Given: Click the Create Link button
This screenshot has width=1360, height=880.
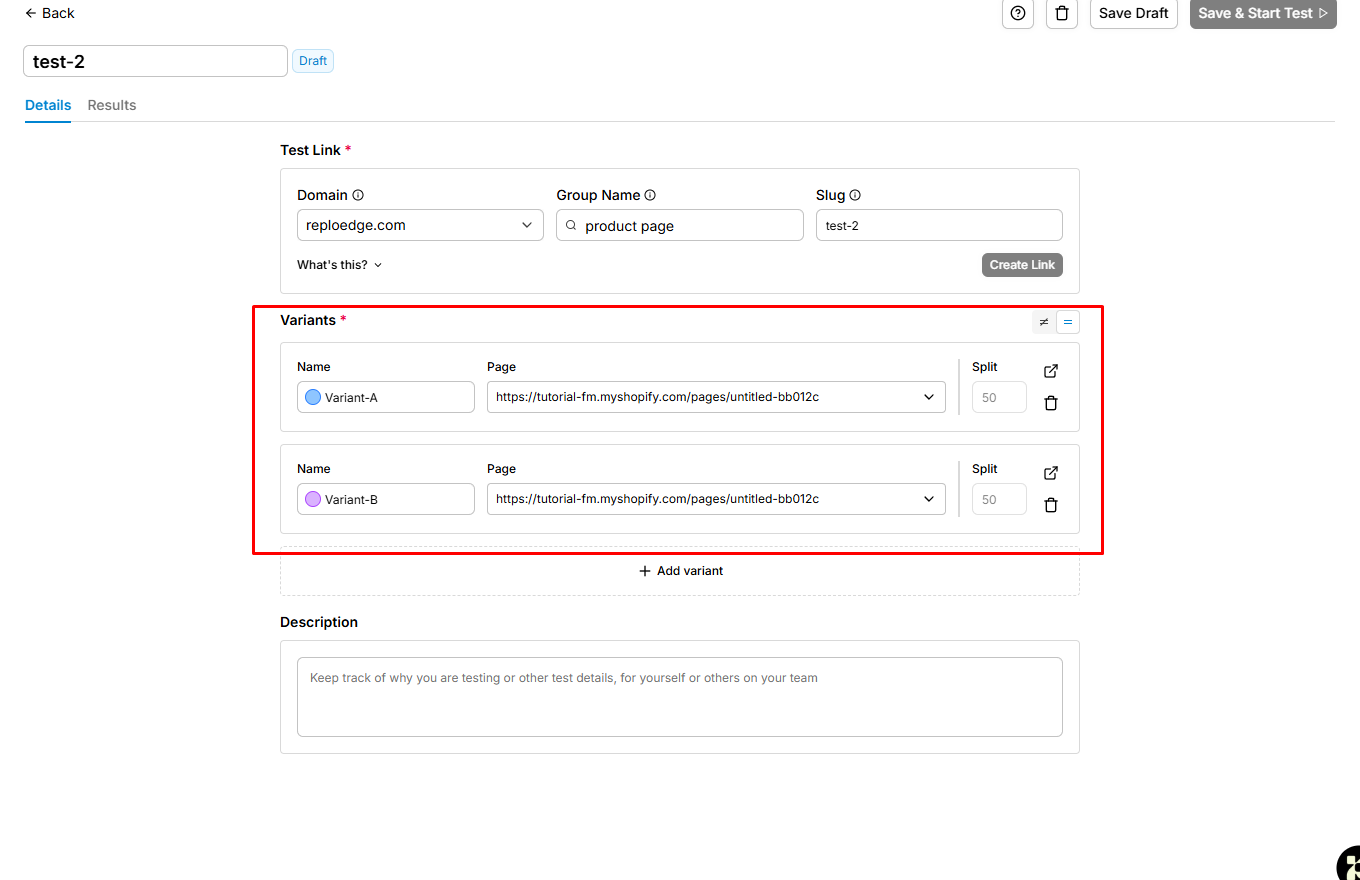Looking at the screenshot, I should (x=1022, y=265).
